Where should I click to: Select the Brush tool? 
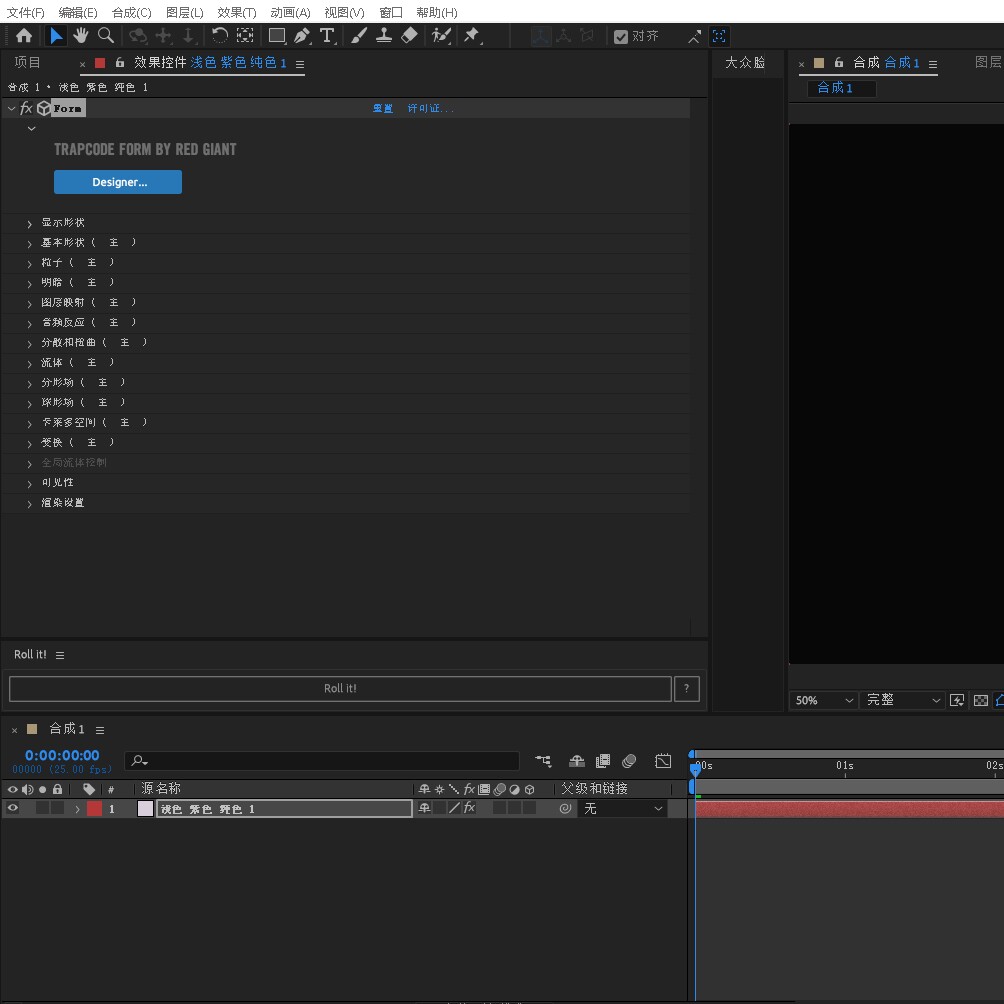[359, 36]
